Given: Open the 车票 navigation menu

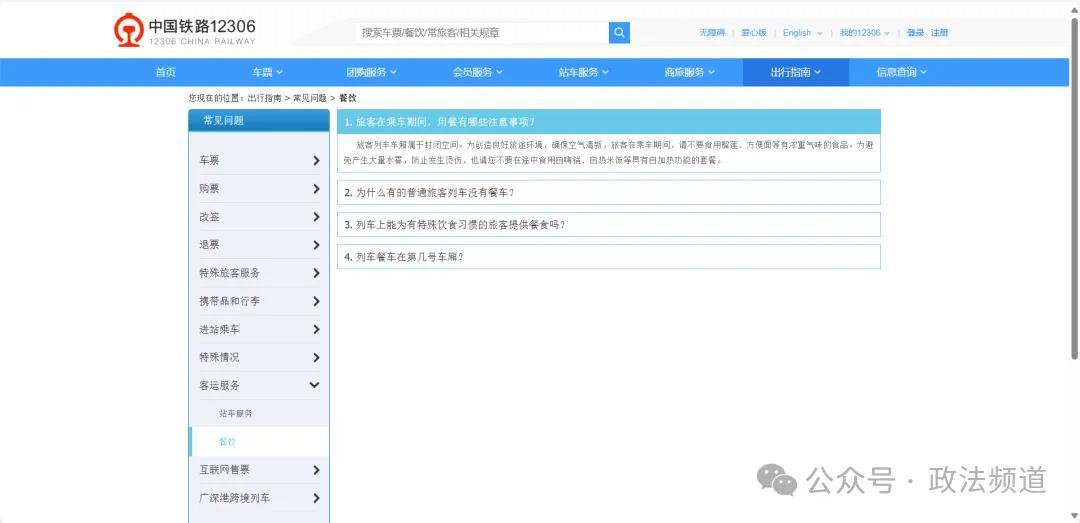Looking at the screenshot, I should point(267,72).
